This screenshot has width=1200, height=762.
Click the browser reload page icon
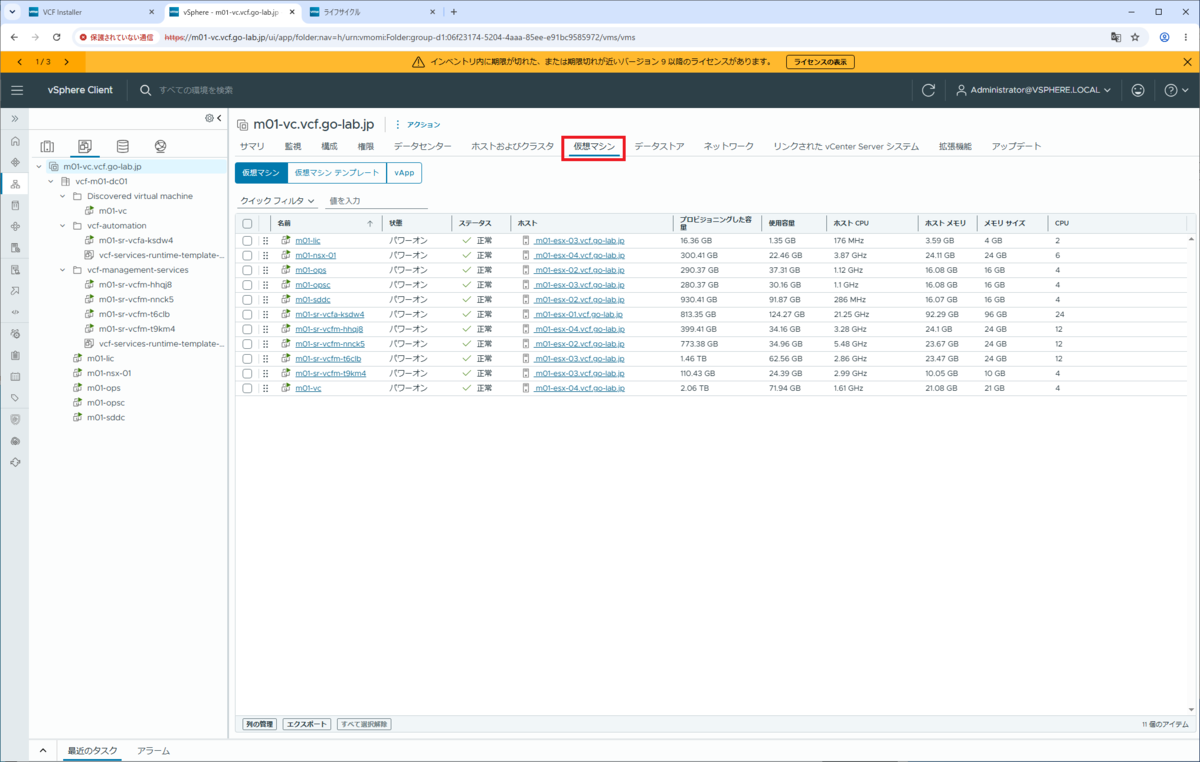point(58,37)
